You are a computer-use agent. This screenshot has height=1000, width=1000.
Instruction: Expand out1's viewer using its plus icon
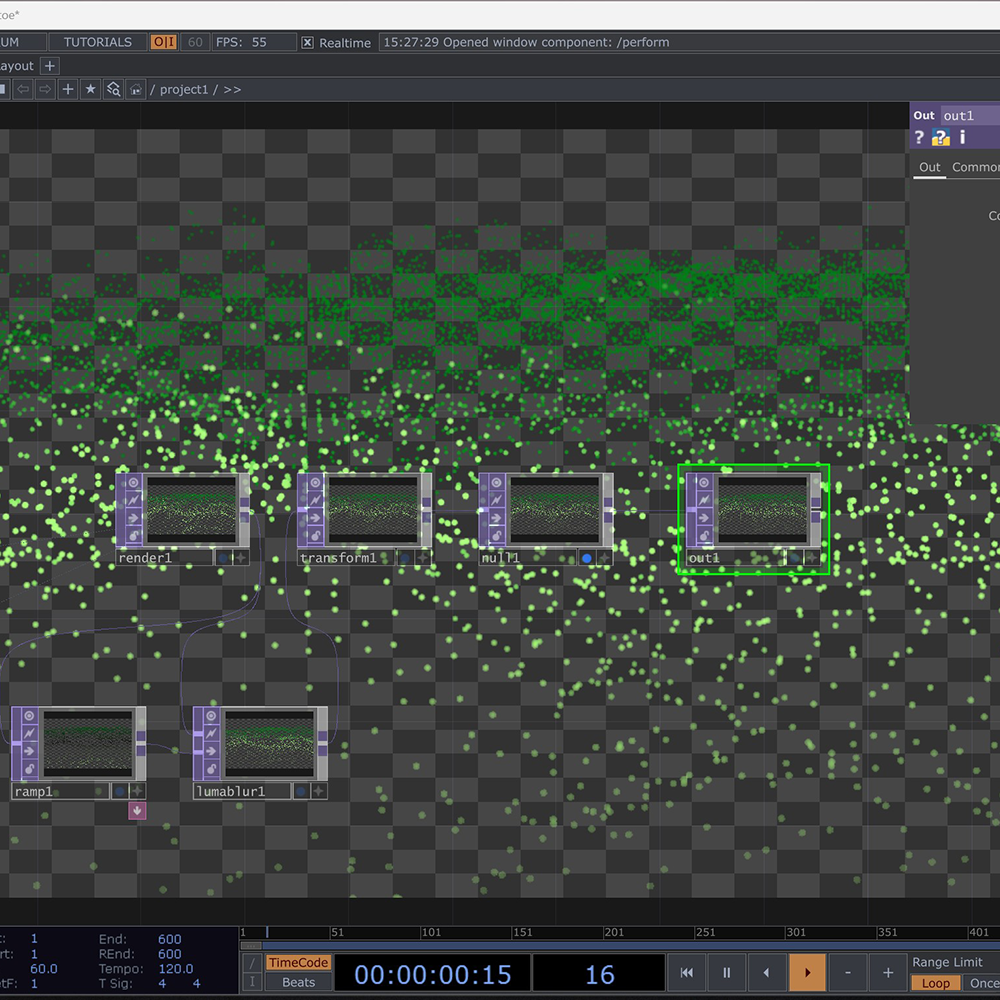pyautogui.click(x=811, y=558)
